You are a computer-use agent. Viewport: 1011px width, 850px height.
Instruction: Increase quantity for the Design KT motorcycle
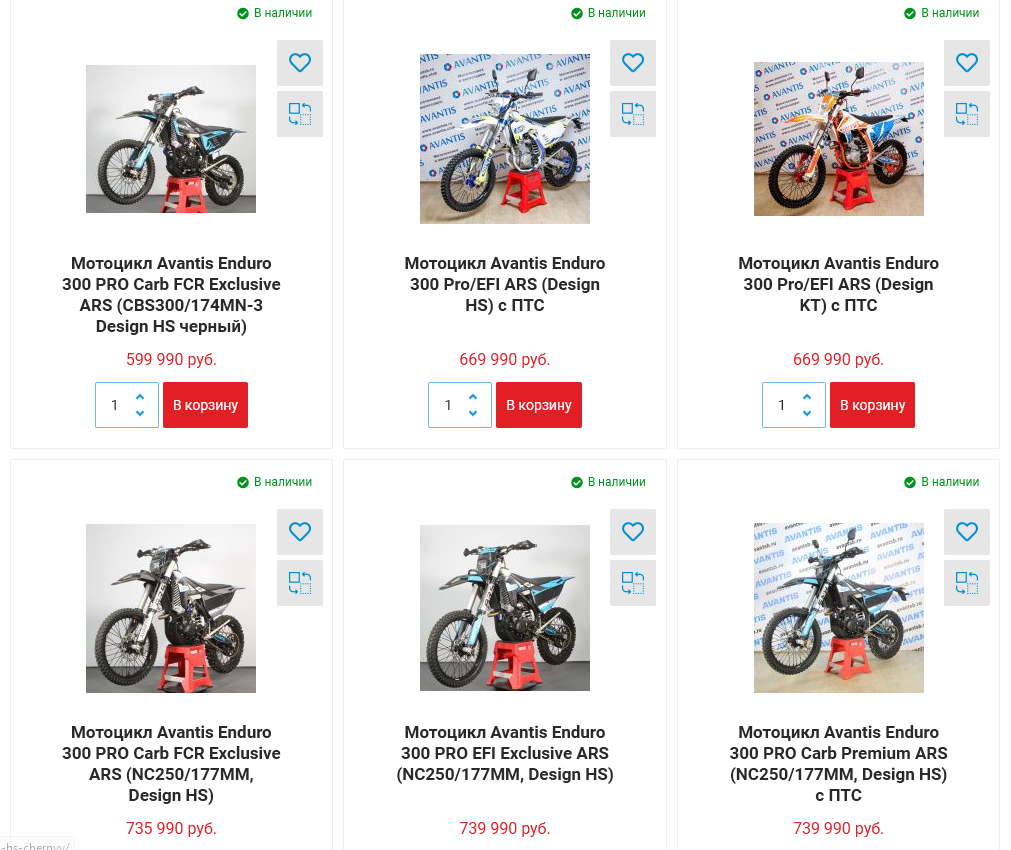[807, 397]
